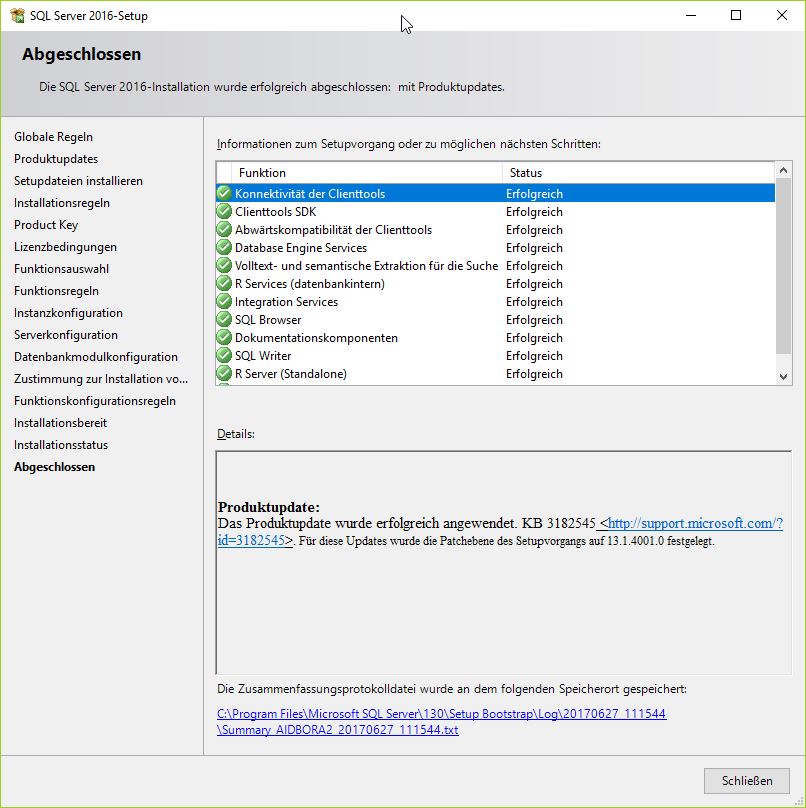Select the Volltext- und semantische Extraktion row
This screenshot has width=806, height=808.
click(x=495, y=265)
